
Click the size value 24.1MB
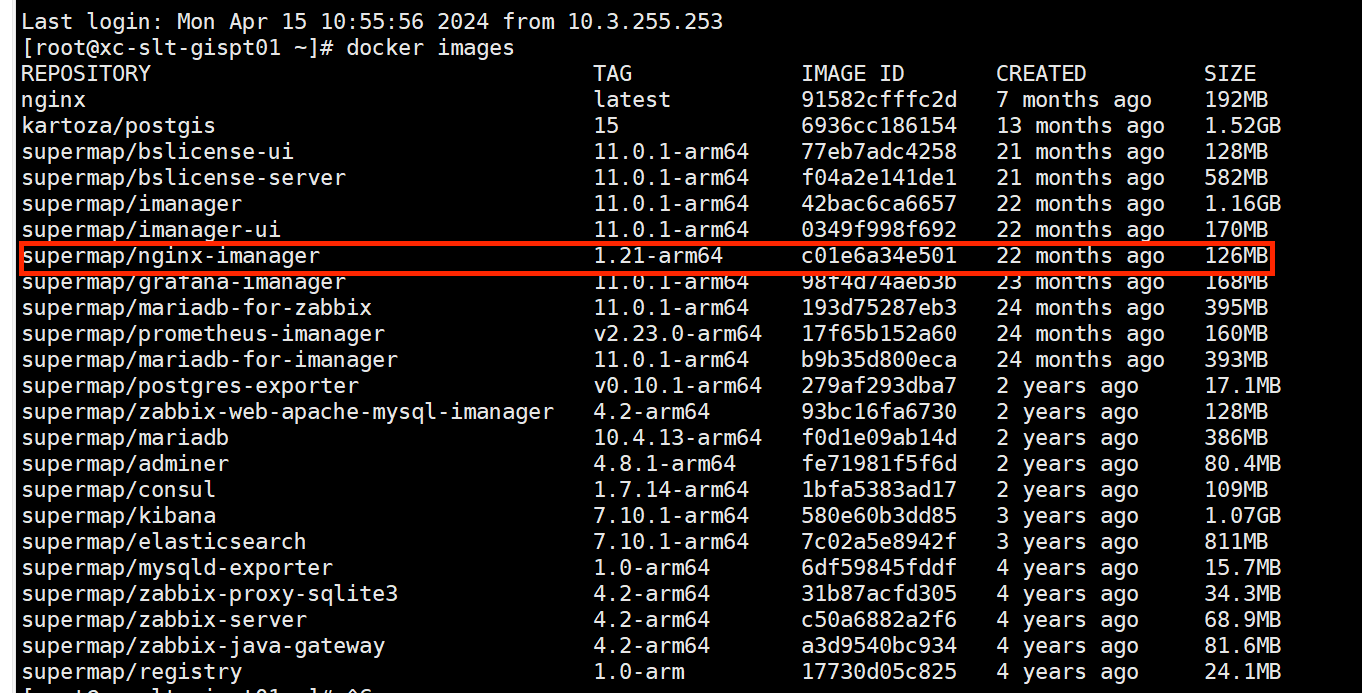click(x=1243, y=672)
